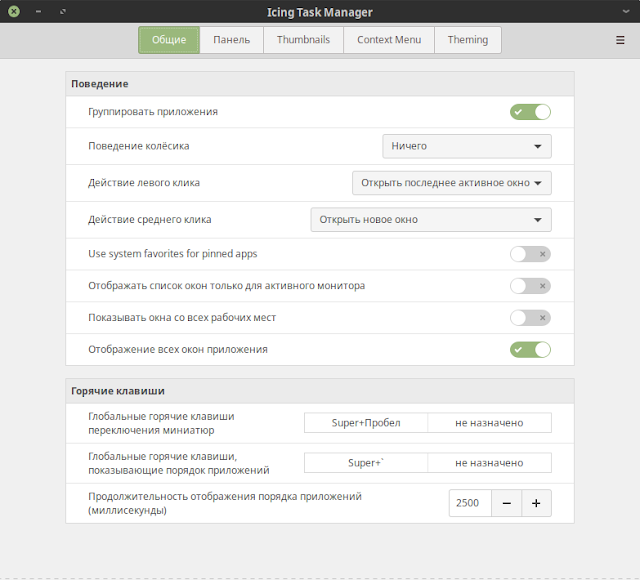Screen dimensions: 640x580
Task: Click the Super+` hotkey binding
Action: (366, 463)
